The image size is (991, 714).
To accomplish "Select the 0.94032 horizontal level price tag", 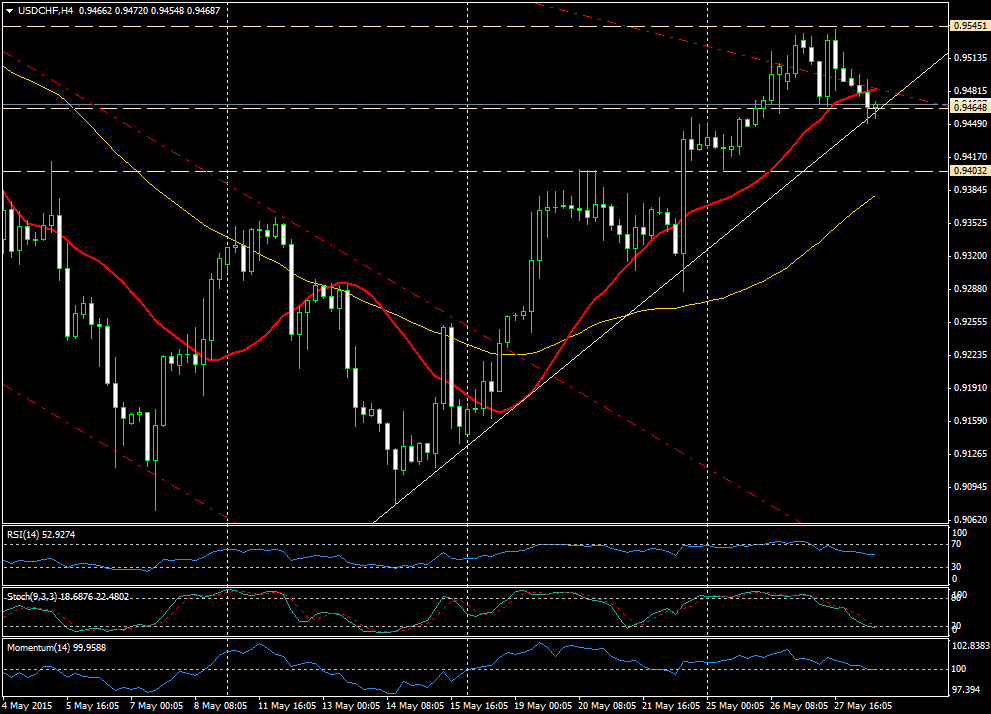I will [x=969, y=172].
